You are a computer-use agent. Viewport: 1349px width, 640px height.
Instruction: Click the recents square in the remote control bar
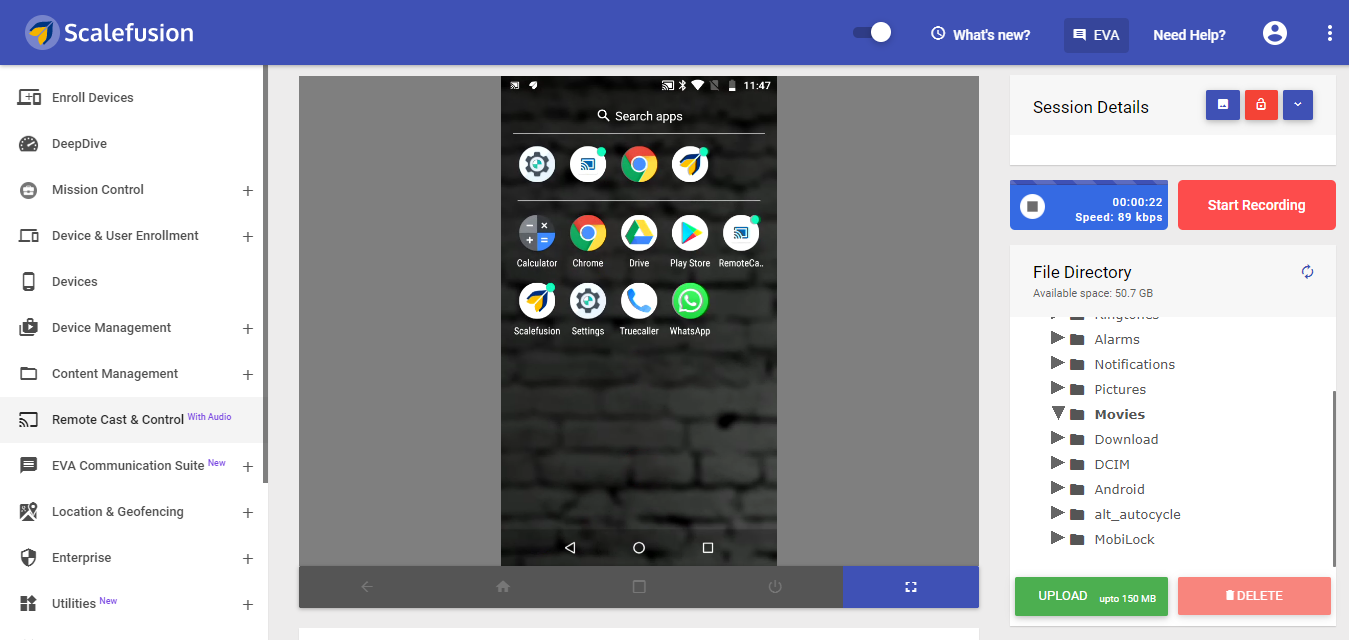[639, 587]
